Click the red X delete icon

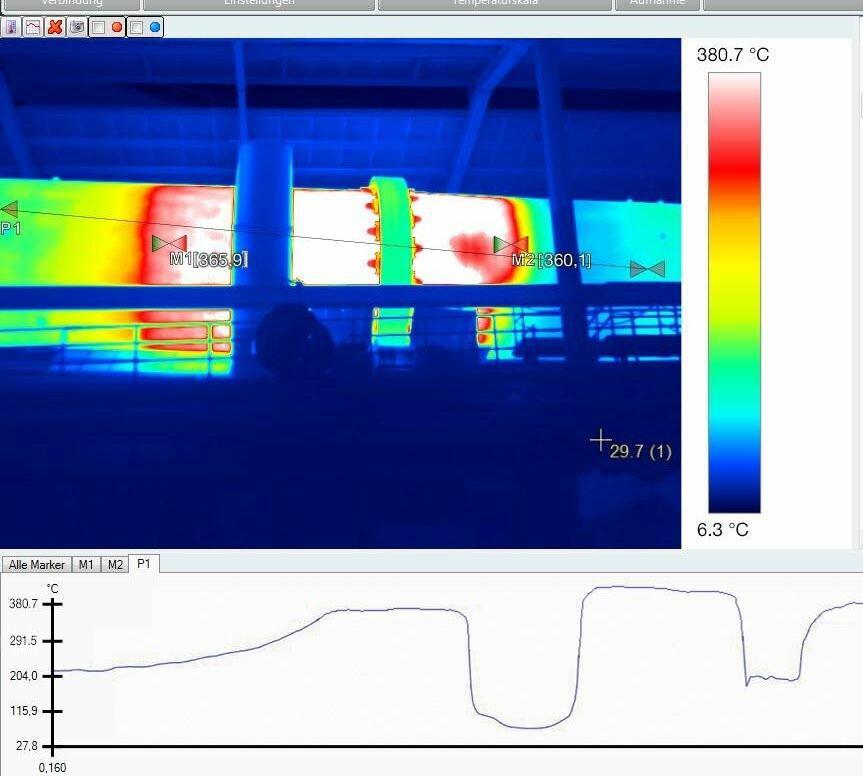coord(55,27)
